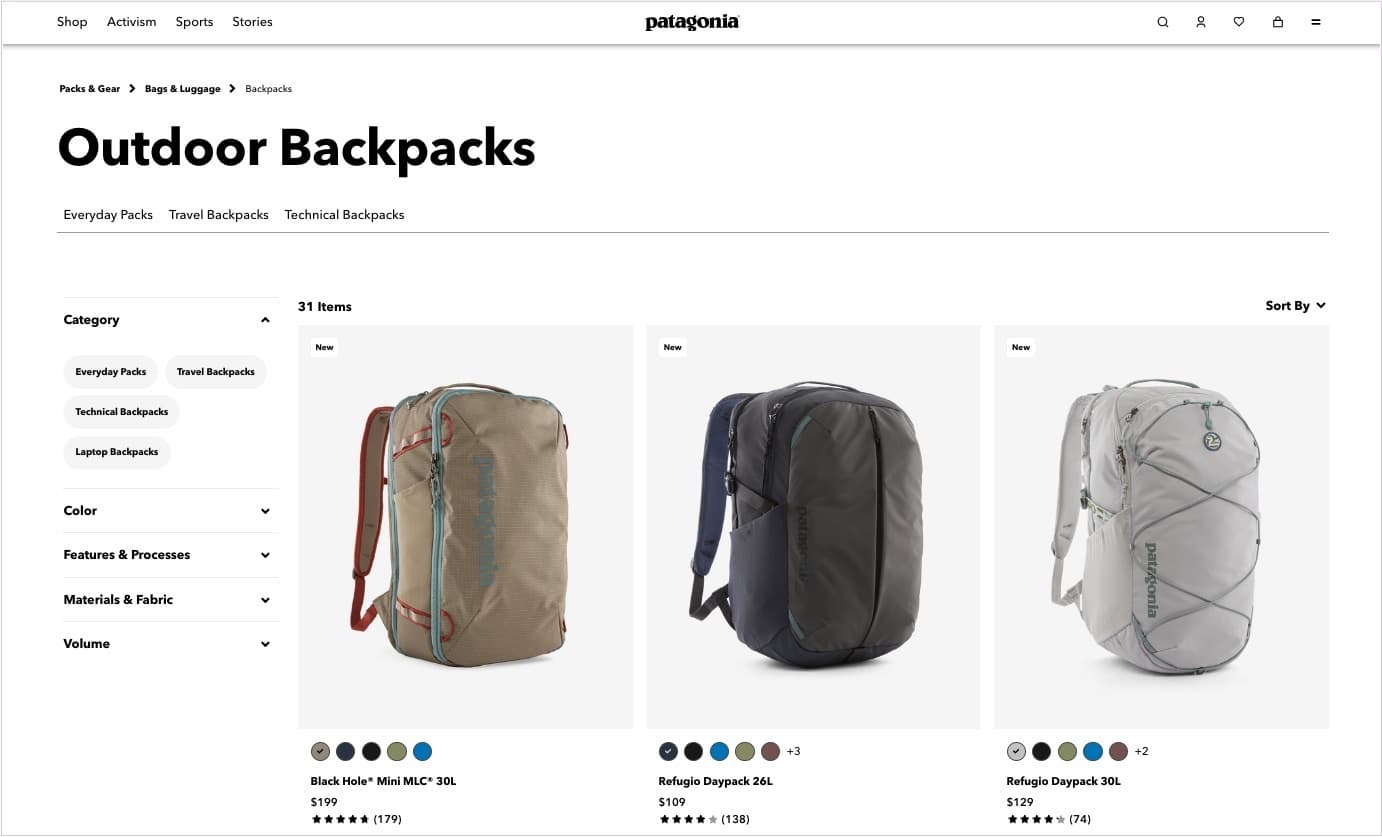Open the Sort By dropdown

coord(1295,306)
